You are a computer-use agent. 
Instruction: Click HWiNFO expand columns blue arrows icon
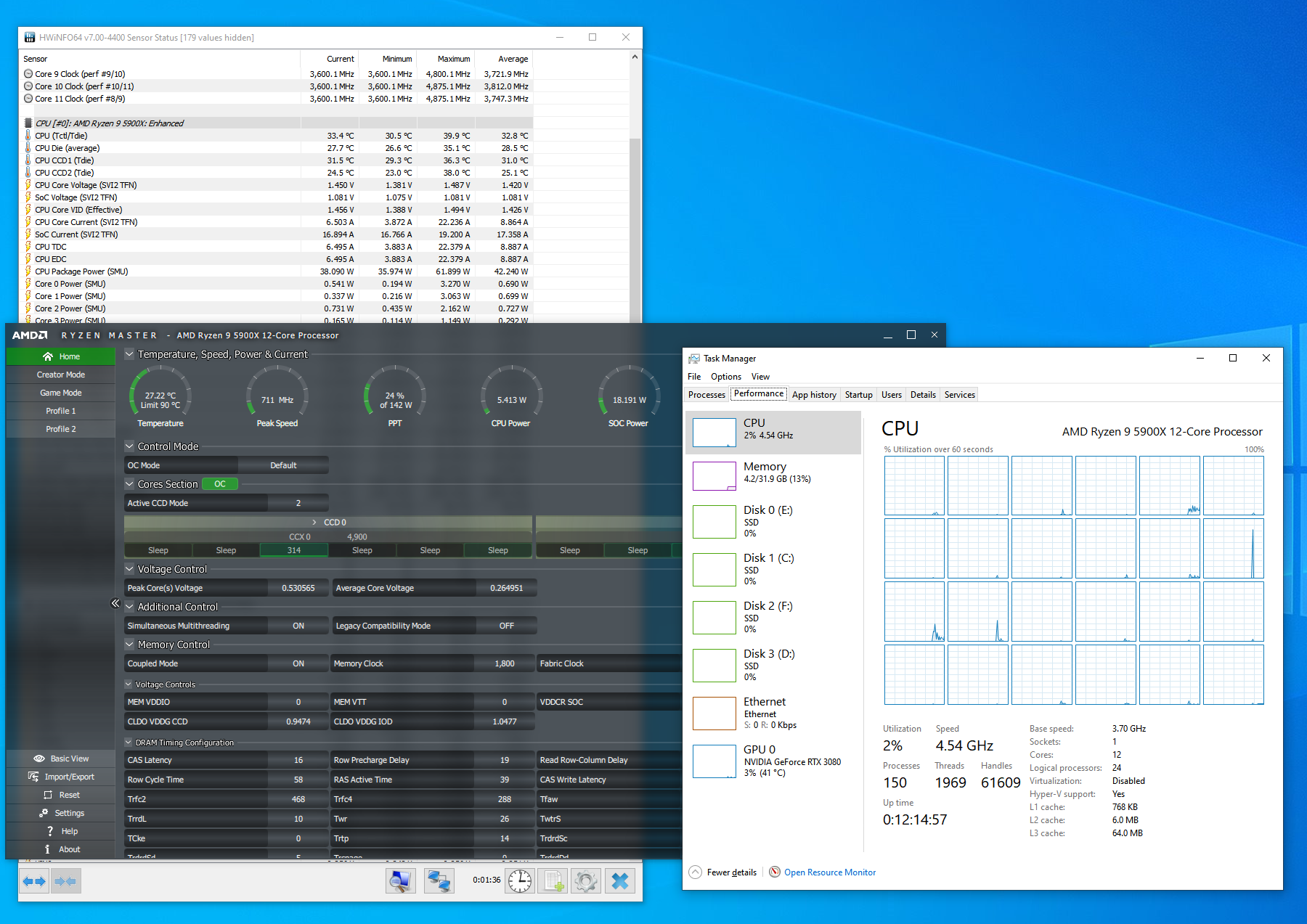[x=35, y=881]
